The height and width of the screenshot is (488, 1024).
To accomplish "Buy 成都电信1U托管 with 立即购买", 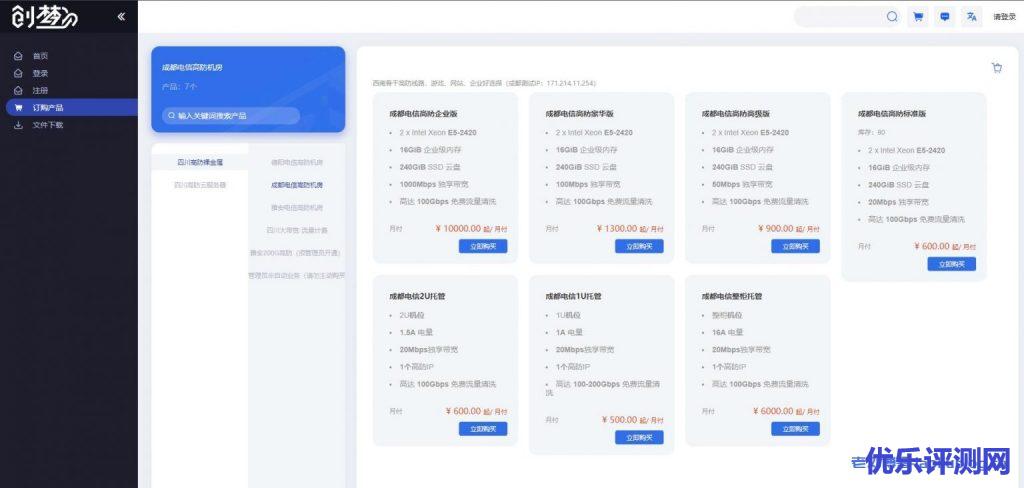I will click(639, 438).
